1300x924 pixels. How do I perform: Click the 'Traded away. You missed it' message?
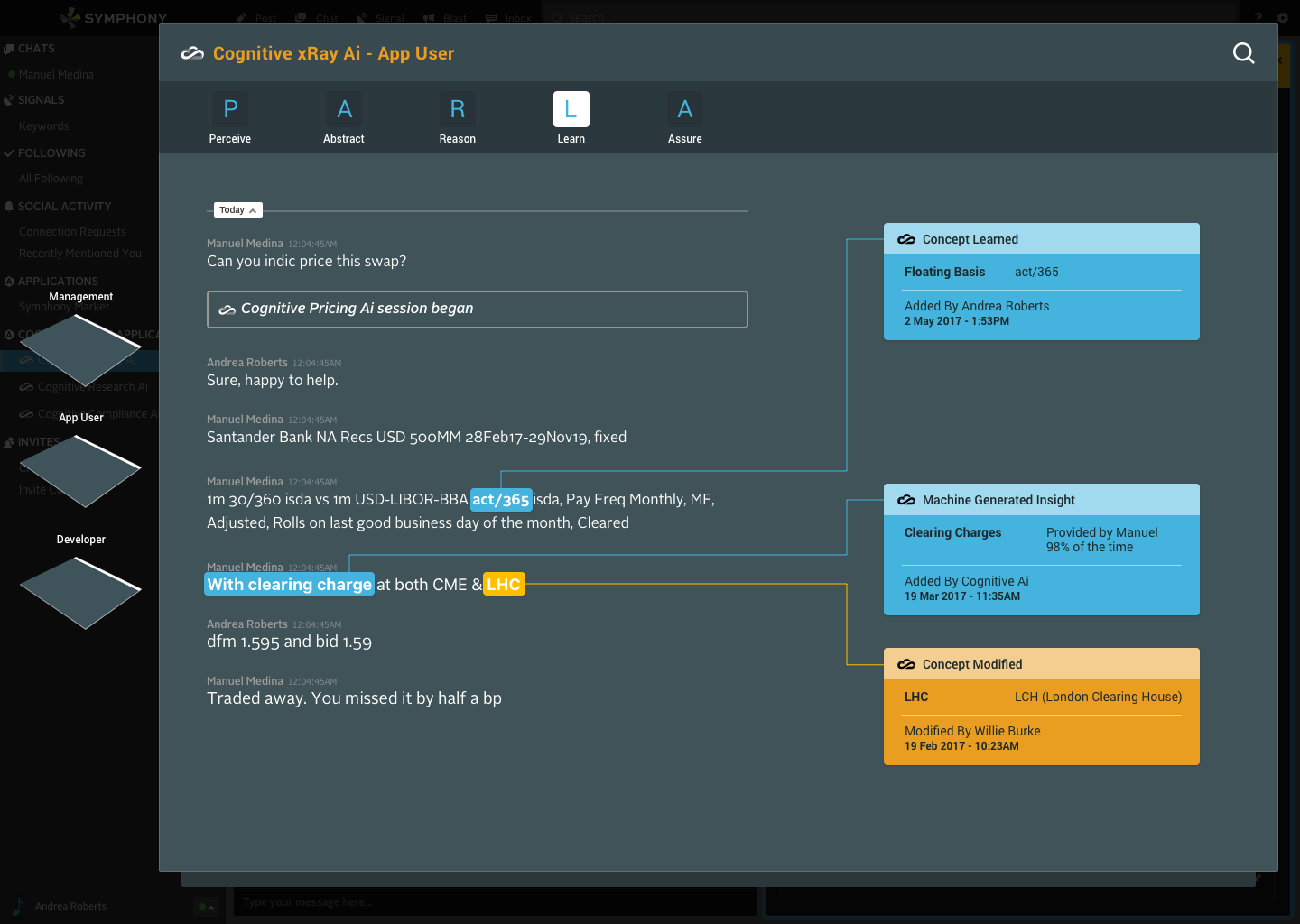click(354, 698)
